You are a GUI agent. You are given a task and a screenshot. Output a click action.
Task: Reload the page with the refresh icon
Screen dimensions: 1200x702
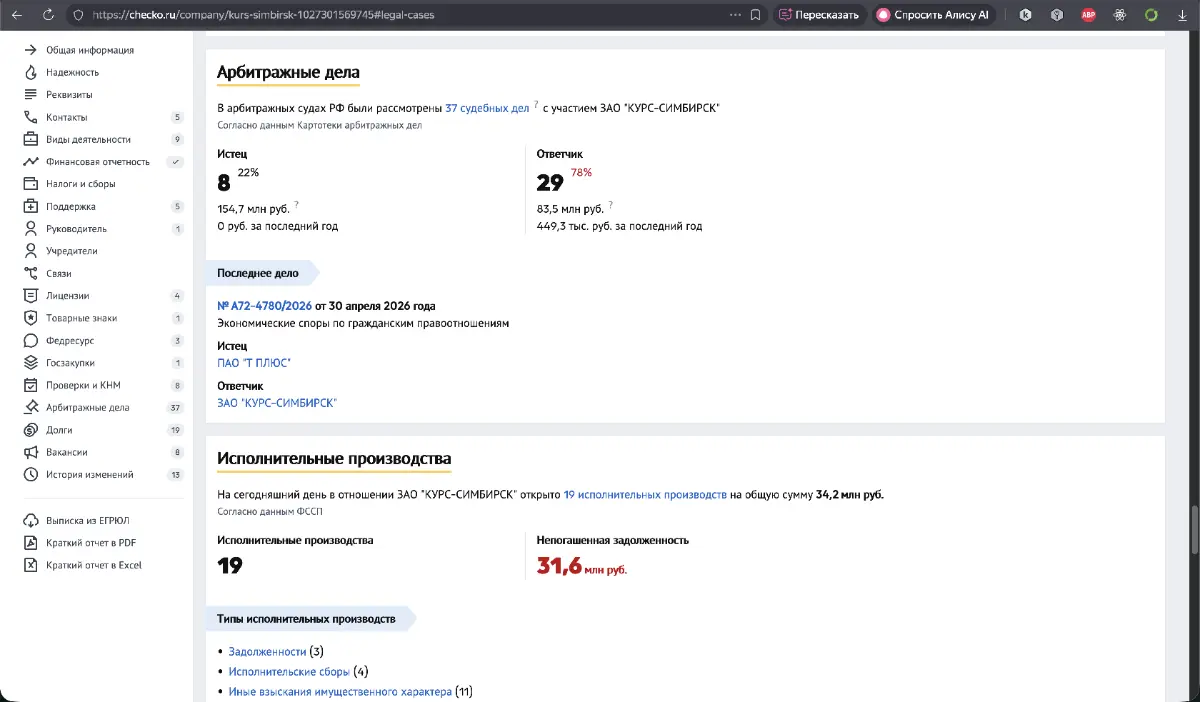point(49,15)
